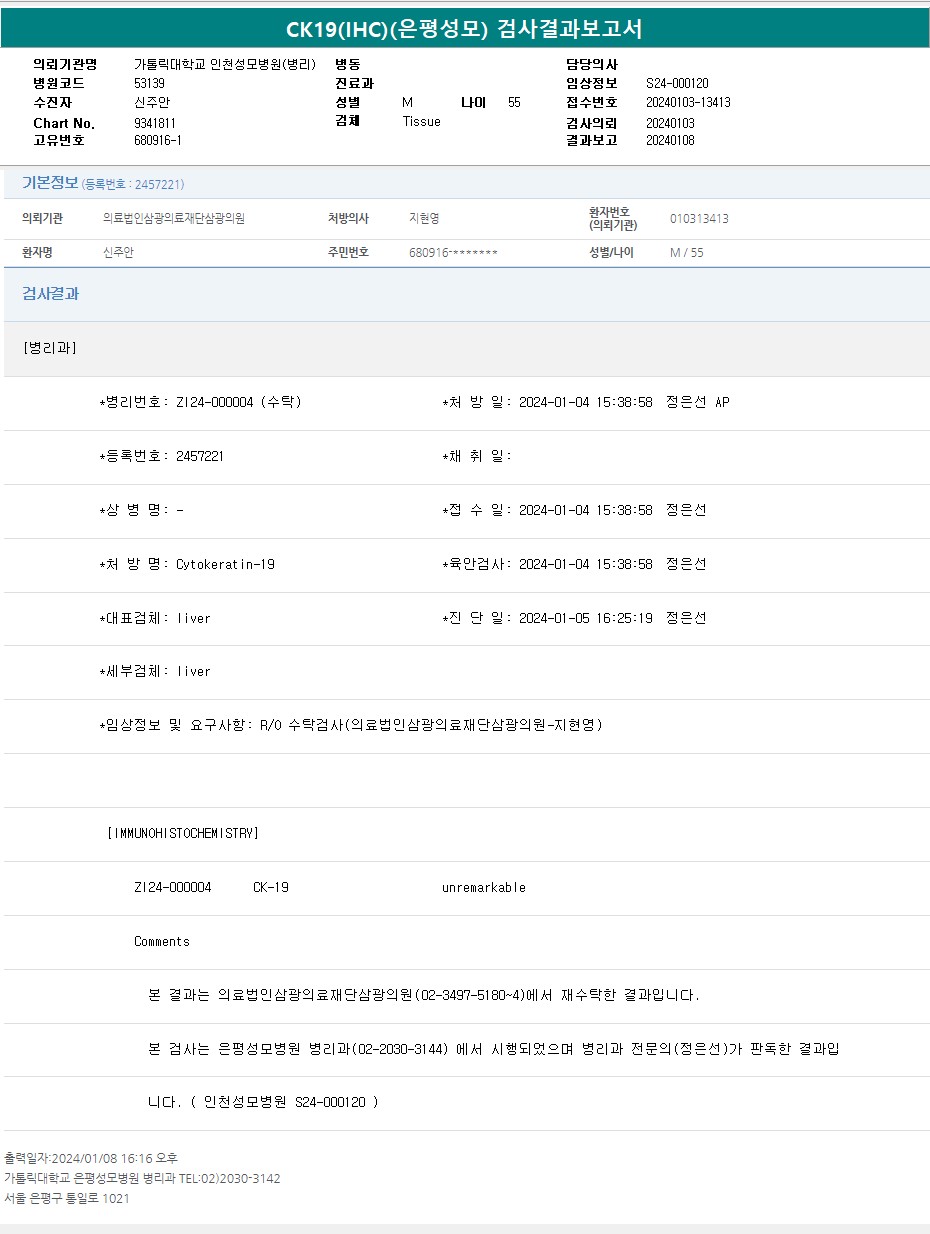Image resolution: width=930 pixels, height=1234 pixels.
Task: Click the *상 병 명 field
Action: tap(141, 510)
